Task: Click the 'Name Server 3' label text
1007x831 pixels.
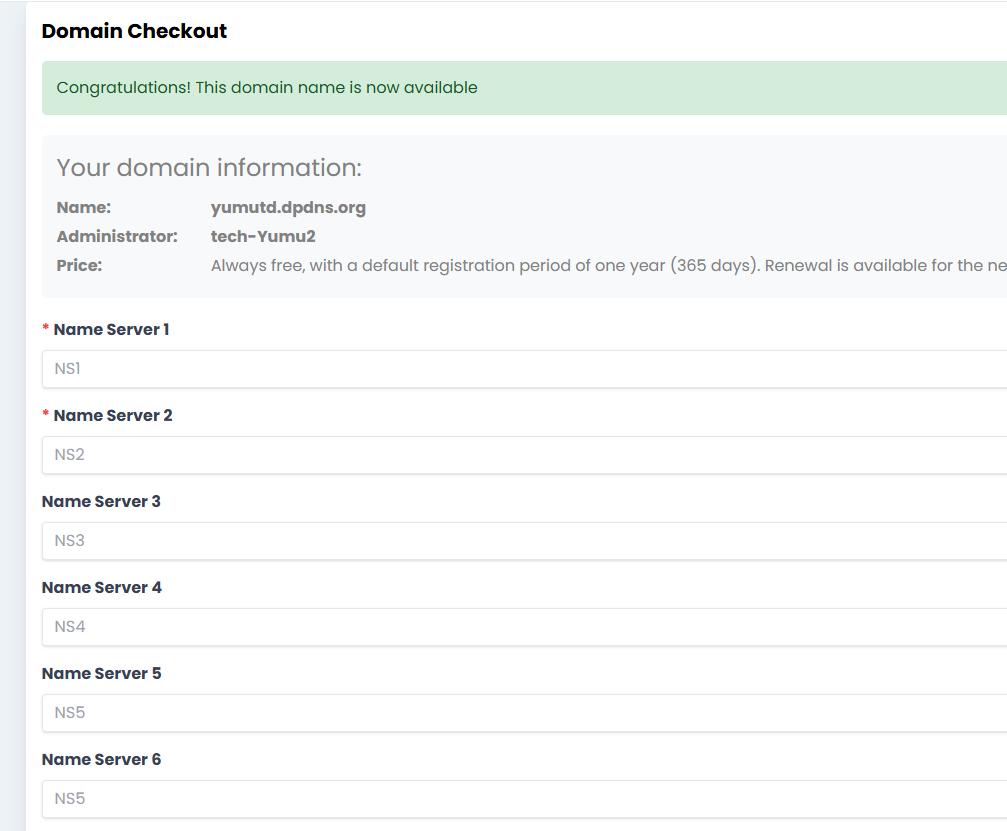Action: [x=101, y=501]
